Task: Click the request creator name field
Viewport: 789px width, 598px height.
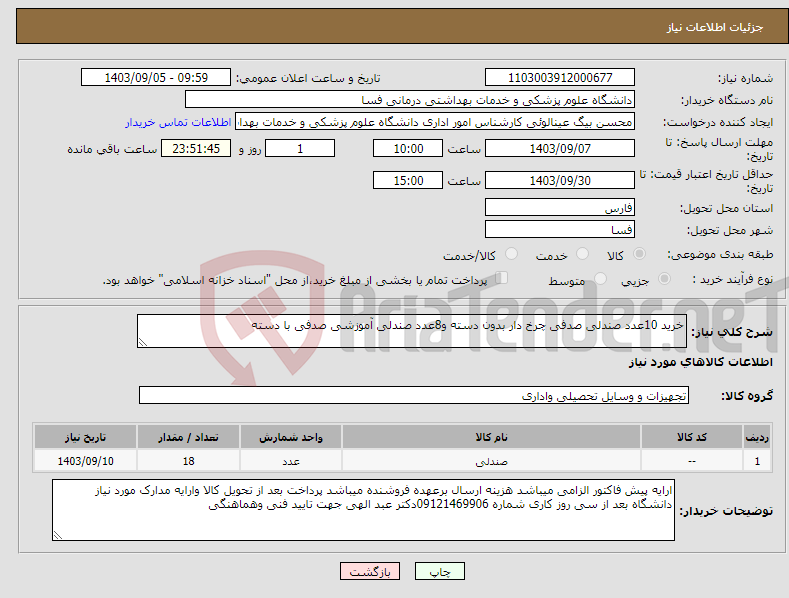Action: (435, 122)
